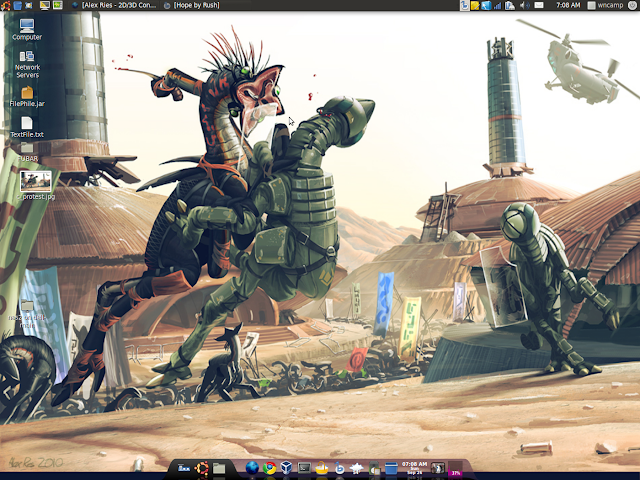Screen dimensions: 640x480
Task: Click the 7:08 AM clock in top panel
Action: (568, 5)
